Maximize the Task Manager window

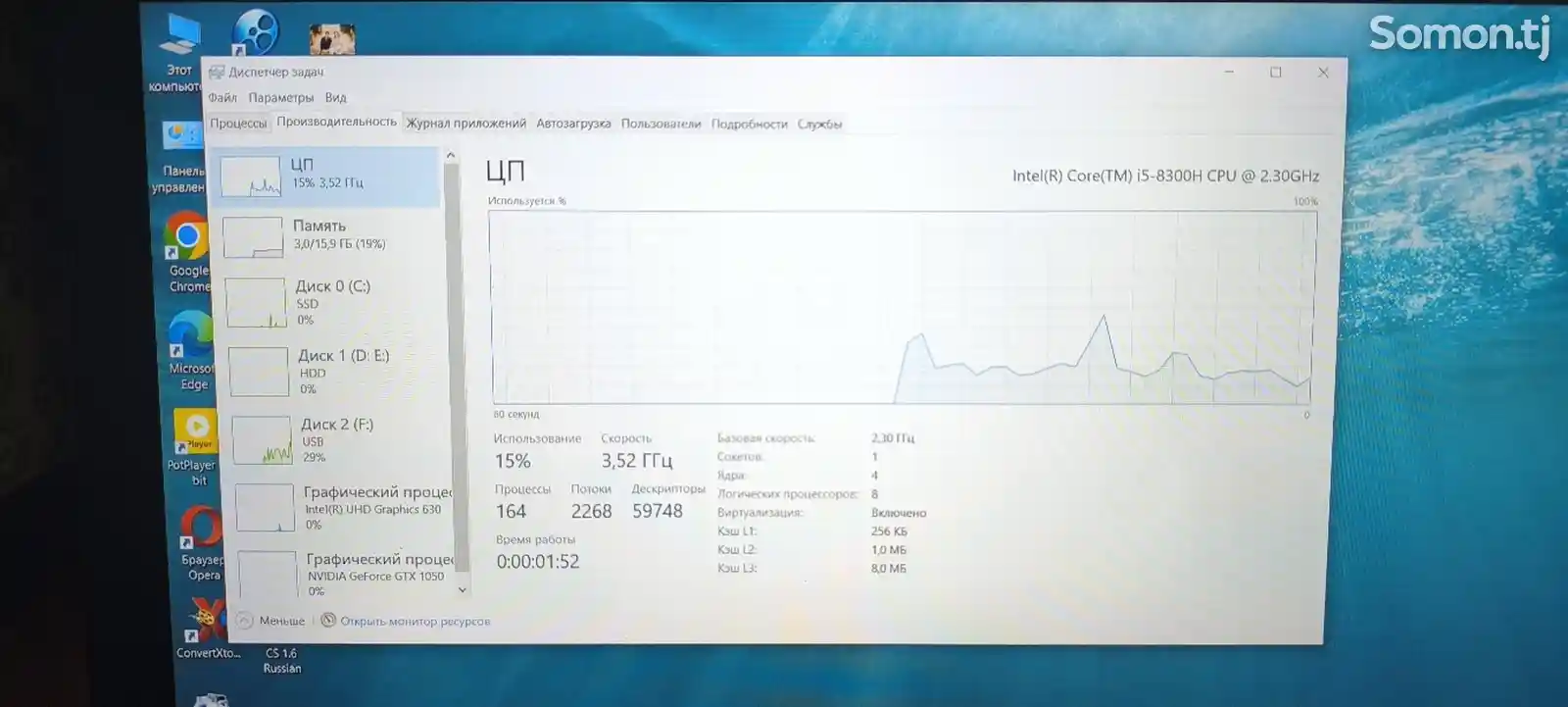tap(1276, 72)
